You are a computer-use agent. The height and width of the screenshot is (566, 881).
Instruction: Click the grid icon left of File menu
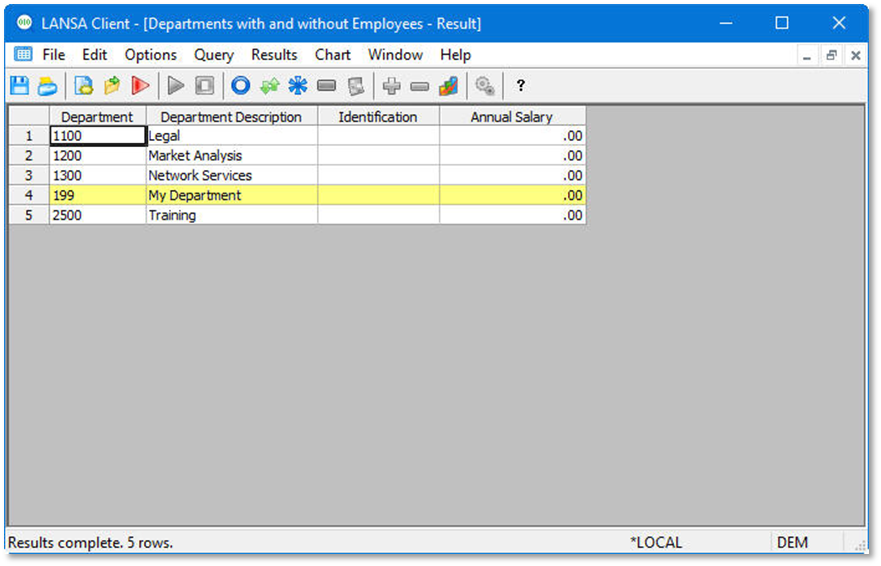(x=23, y=55)
